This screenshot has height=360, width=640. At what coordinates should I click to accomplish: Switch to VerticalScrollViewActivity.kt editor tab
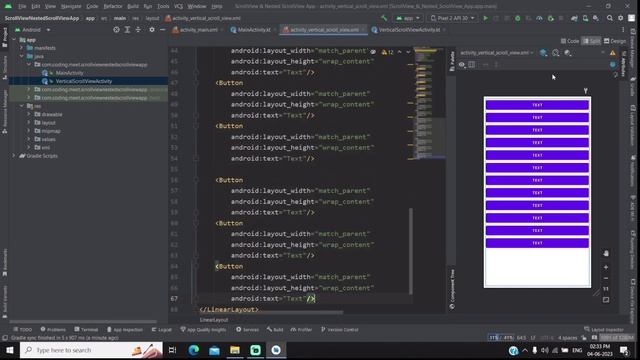(x=409, y=30)
